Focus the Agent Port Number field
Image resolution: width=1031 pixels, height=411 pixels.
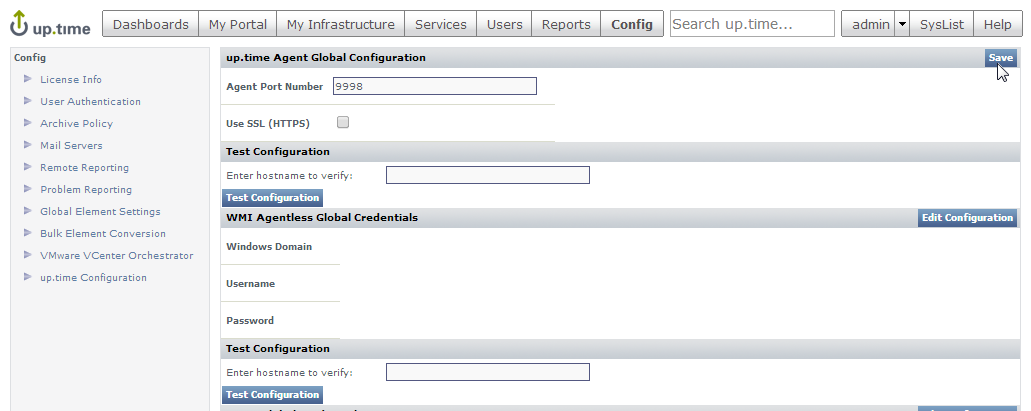coord(434,86)
